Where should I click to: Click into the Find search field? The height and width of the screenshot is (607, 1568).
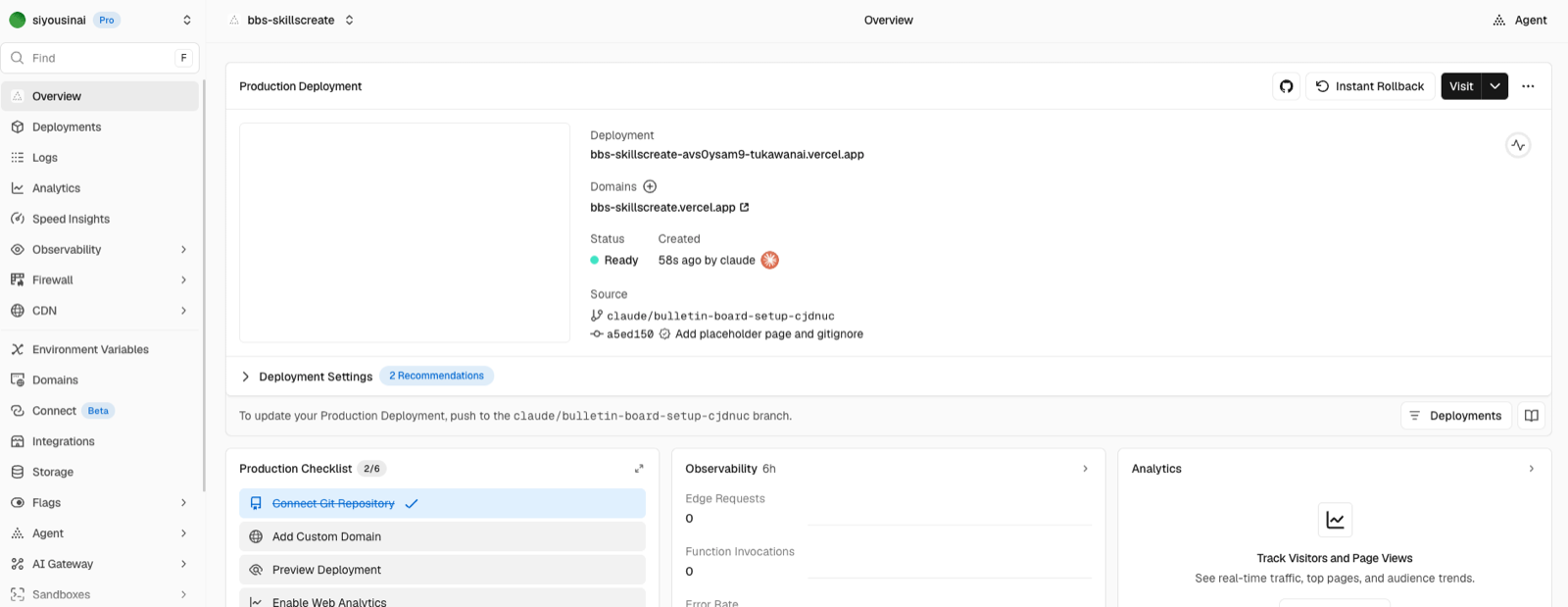coord(100,58)
